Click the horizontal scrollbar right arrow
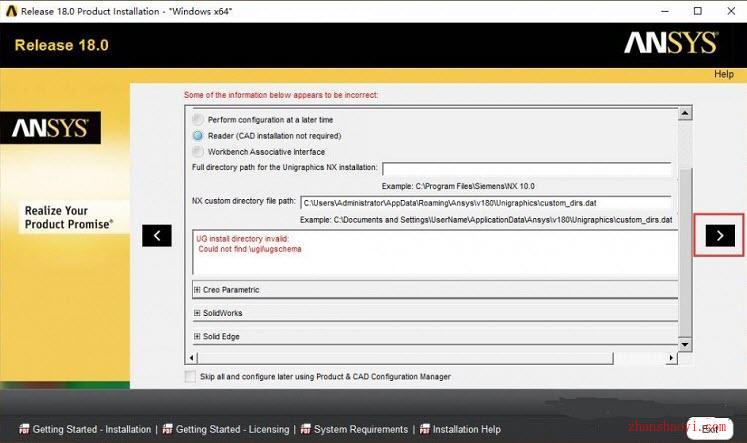Screen dimensions: 747x443 [671, 358]
